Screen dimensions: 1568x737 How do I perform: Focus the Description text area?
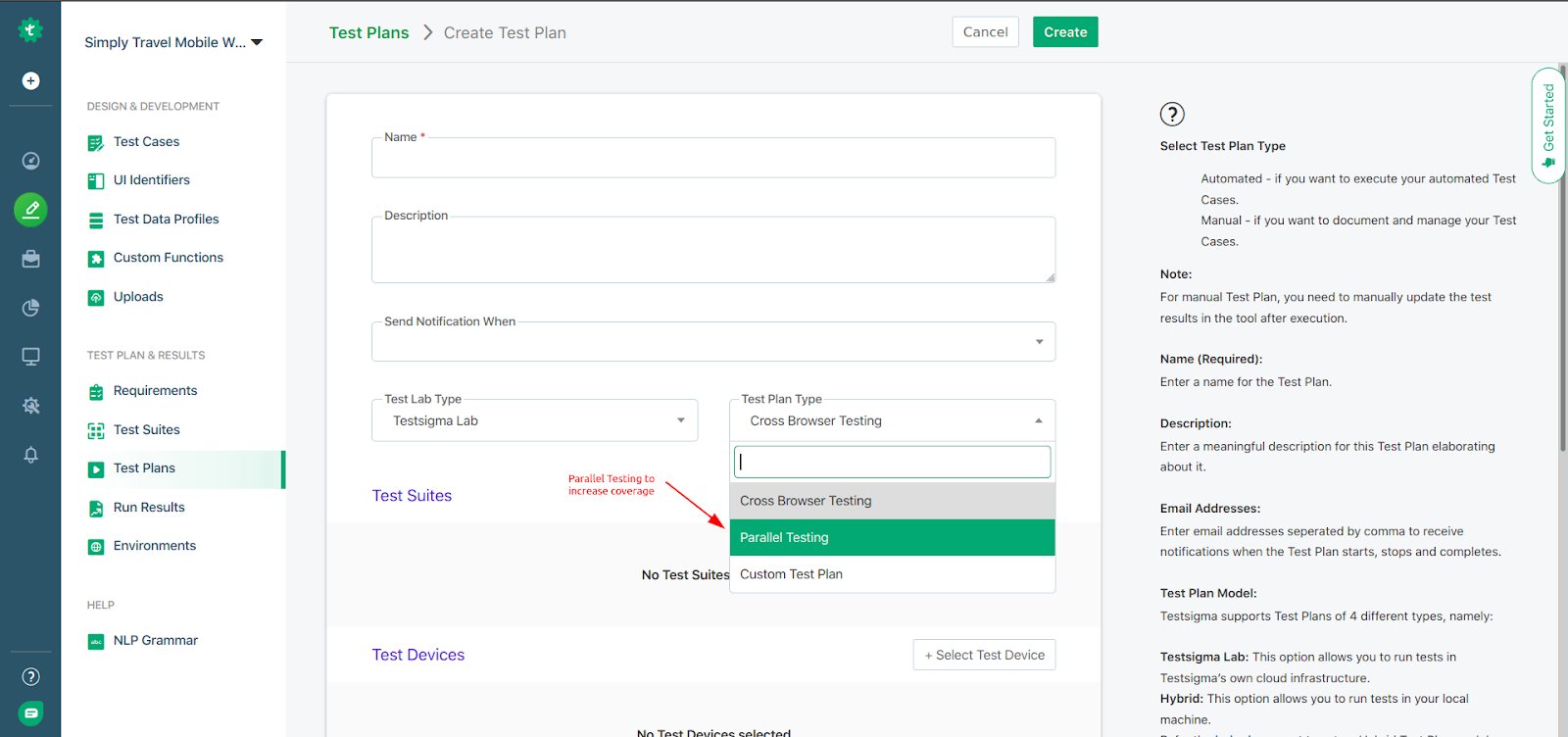713,250
